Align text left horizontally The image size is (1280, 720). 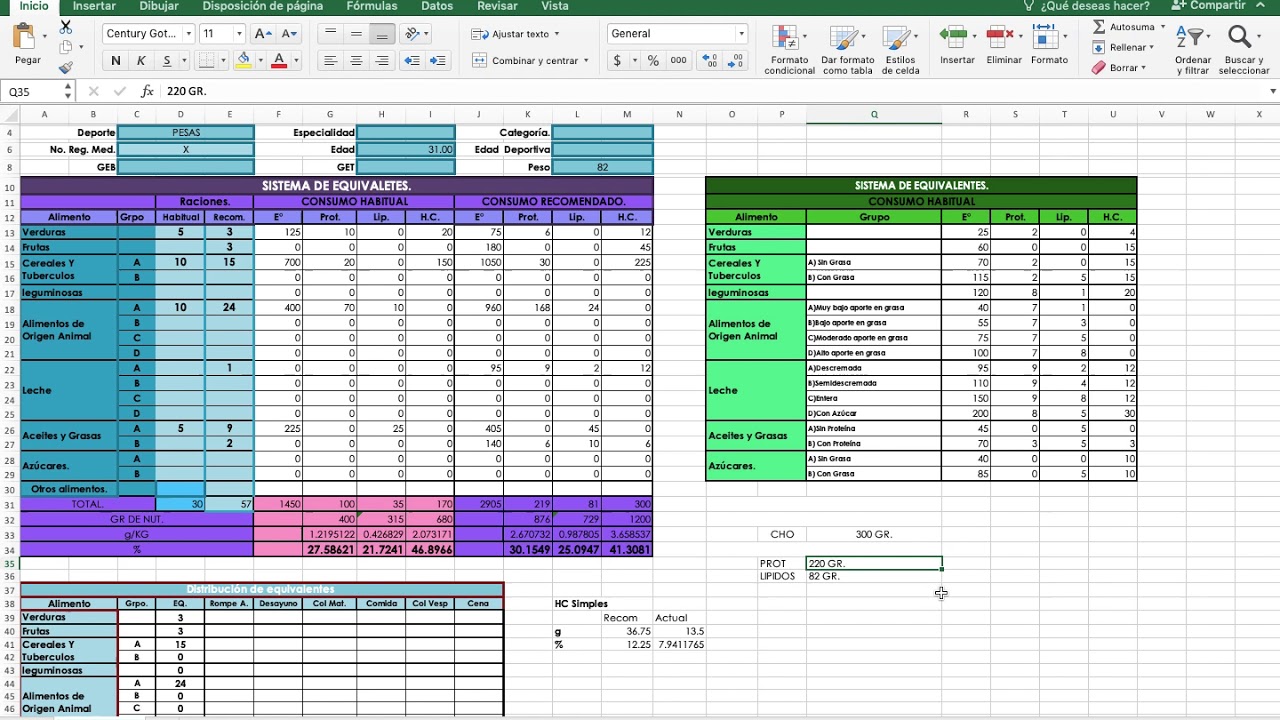[330, 60]
